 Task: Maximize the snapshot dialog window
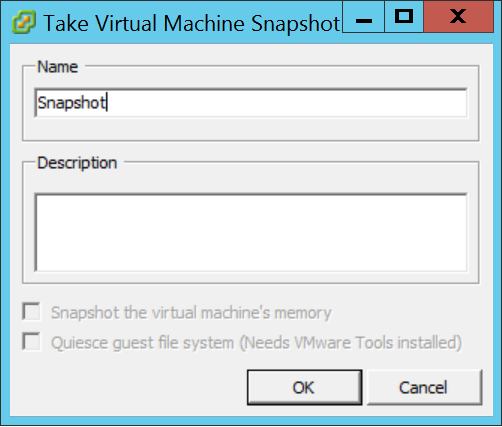404,17
